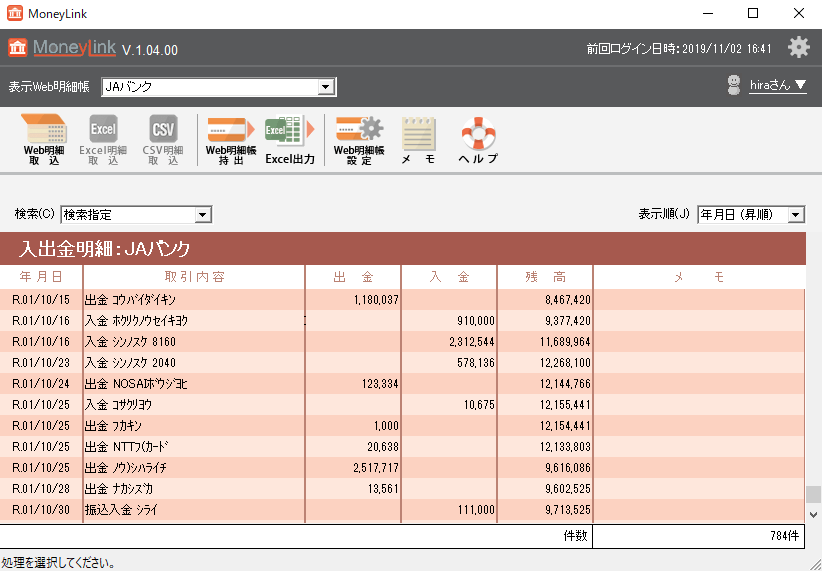
Task: Click the CSV明細取込 toolbar icon
Action: pyautogui.click(x=163, y=139)
